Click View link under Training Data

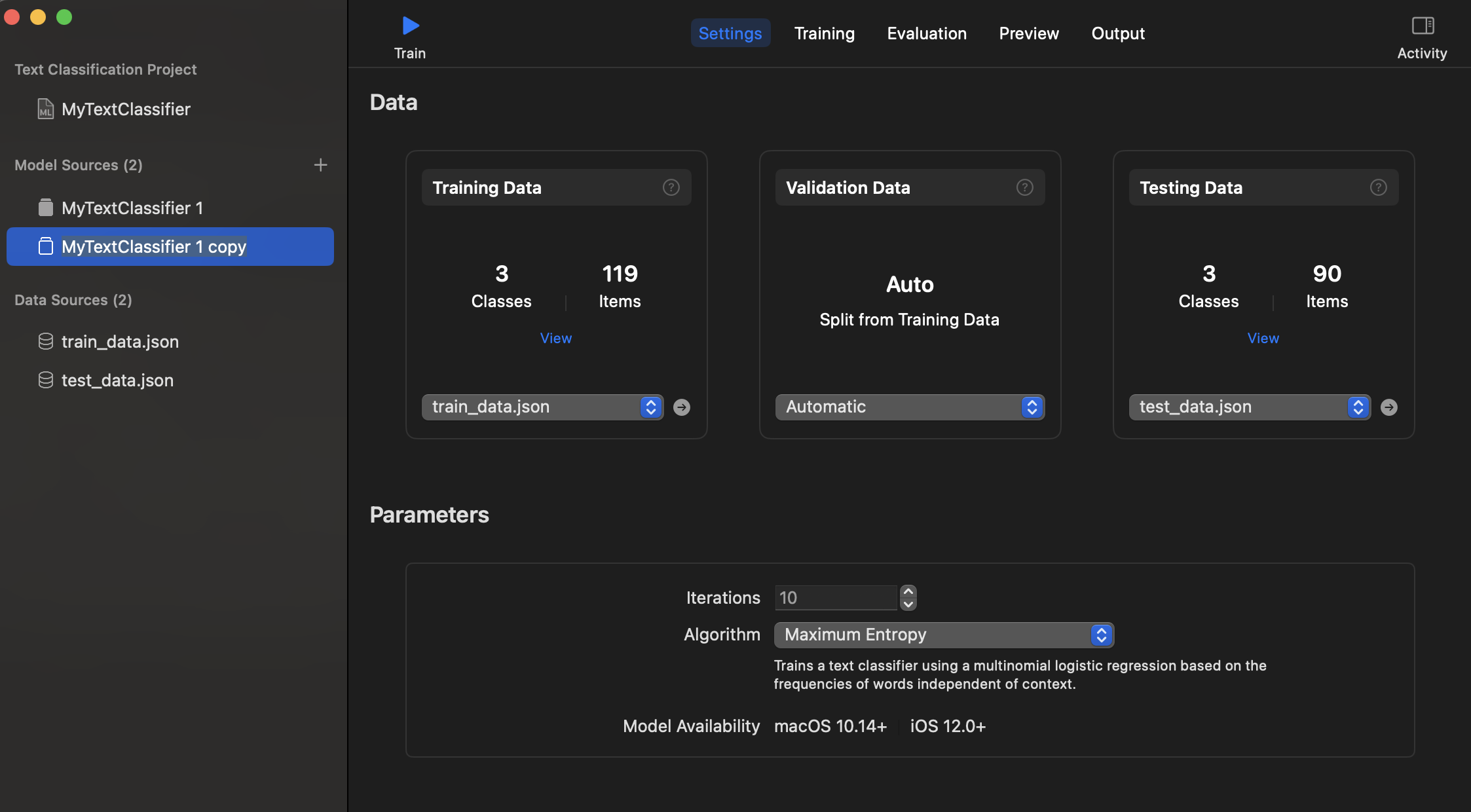tap(555, 339)
